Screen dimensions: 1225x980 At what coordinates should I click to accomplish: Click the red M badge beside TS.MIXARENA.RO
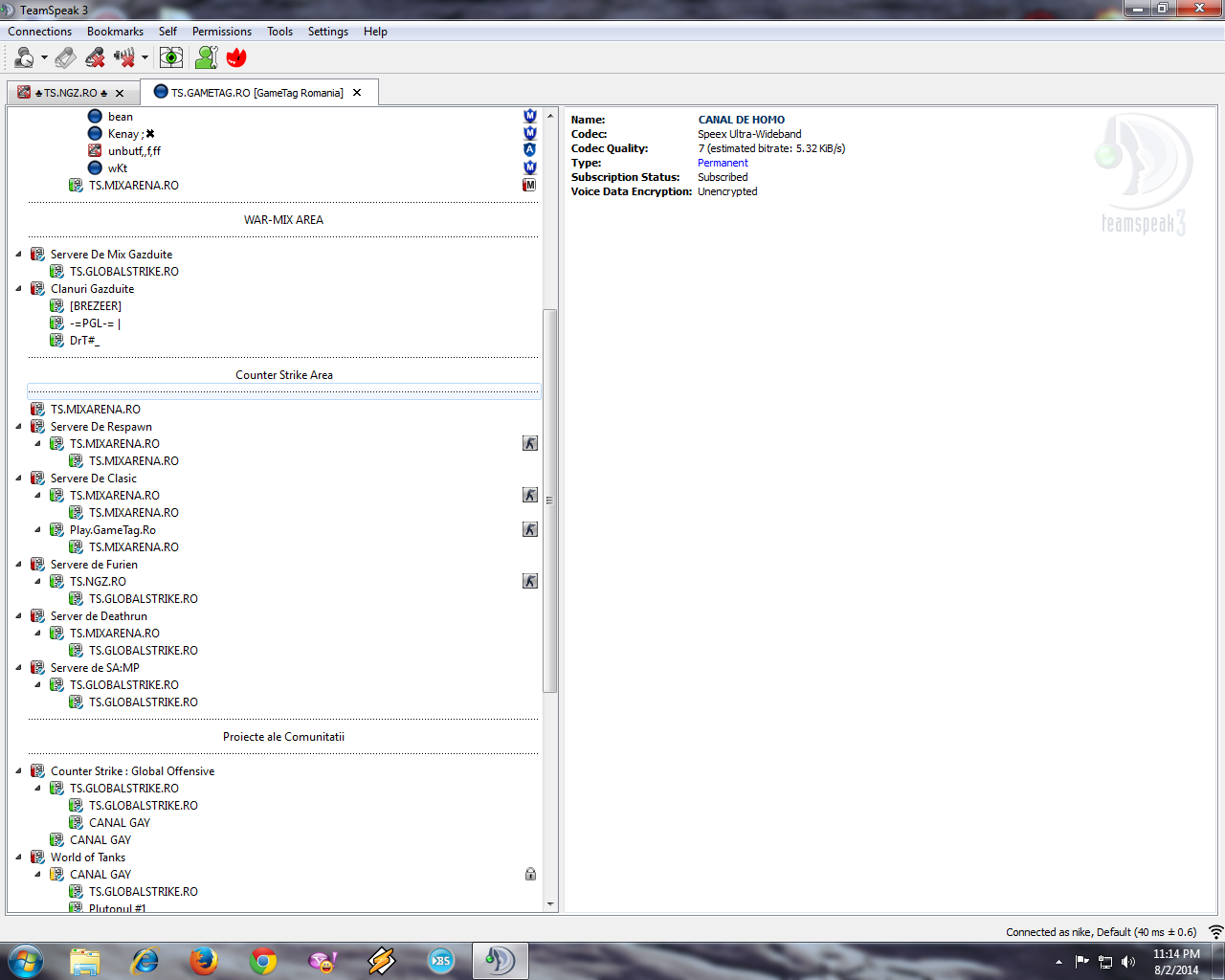[x=529, y=185]
